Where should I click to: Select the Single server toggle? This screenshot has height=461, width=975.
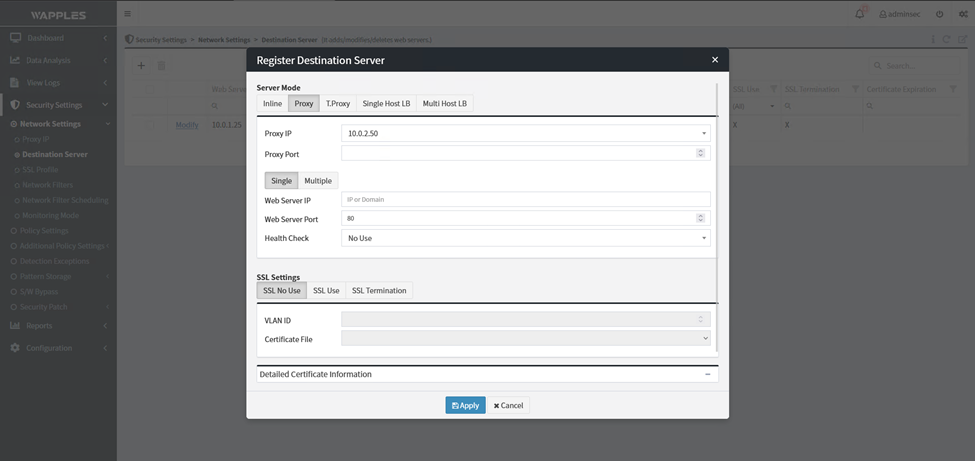(x=281, y=181)
